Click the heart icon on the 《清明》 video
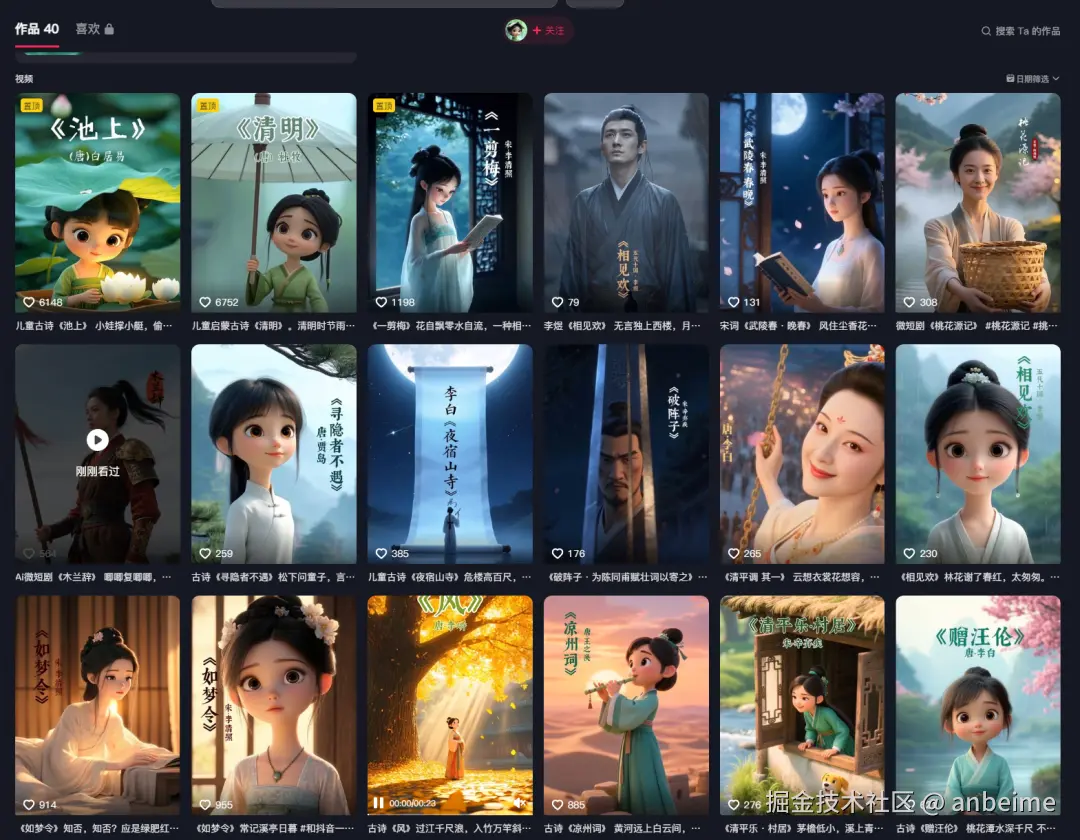This screenshot has height=840, width=1080. 205,302
